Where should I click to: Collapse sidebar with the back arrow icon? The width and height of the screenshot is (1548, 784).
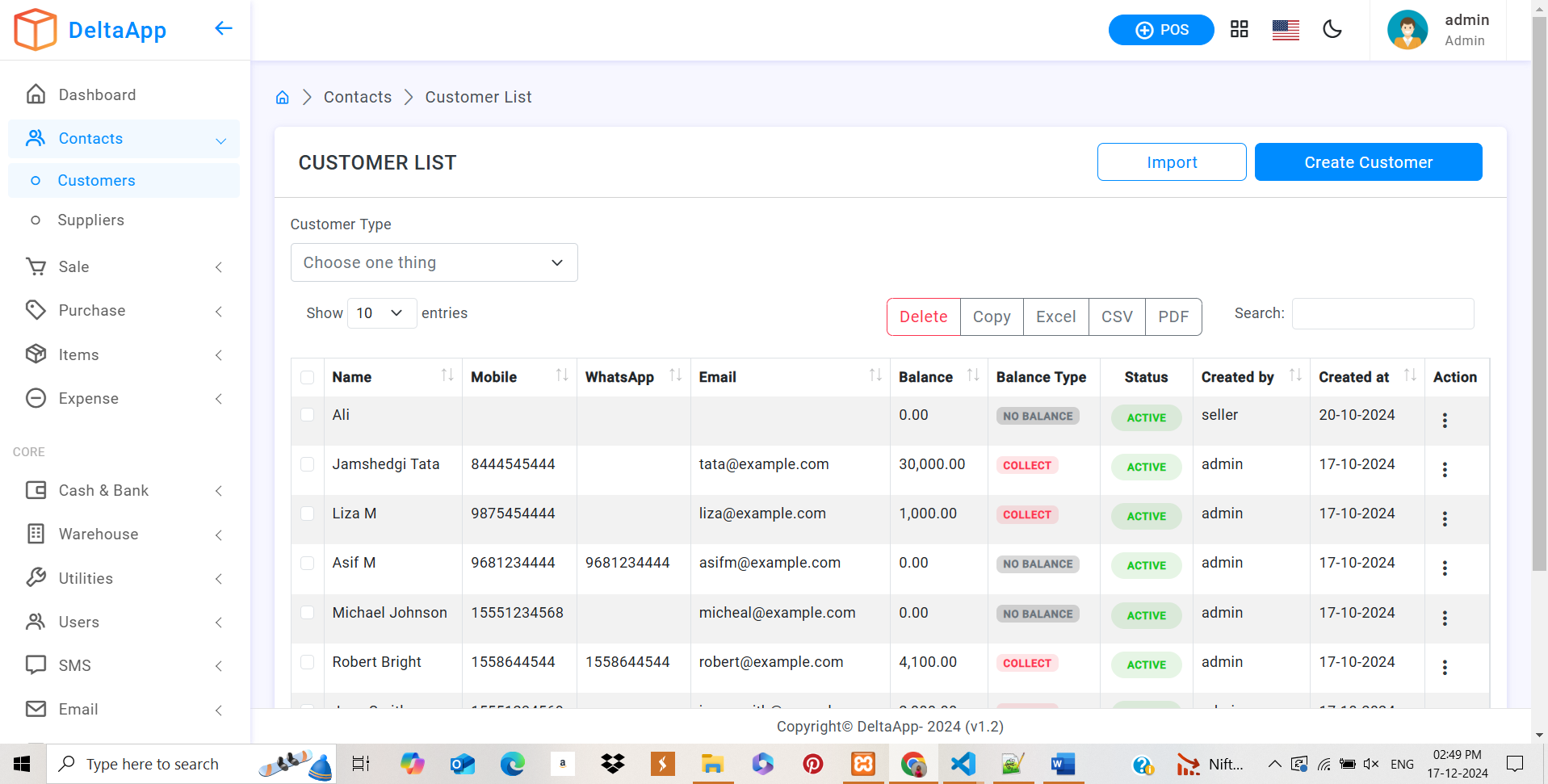click(x=224, y=29)
